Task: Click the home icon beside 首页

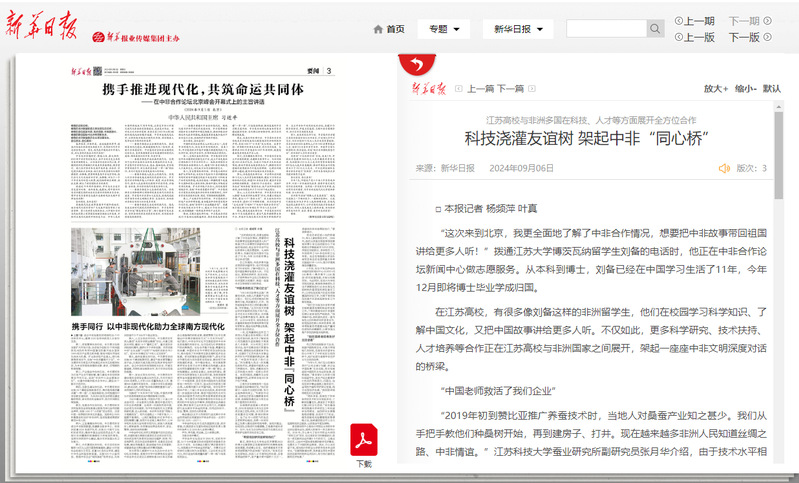Action: click(x=378, y=29)
